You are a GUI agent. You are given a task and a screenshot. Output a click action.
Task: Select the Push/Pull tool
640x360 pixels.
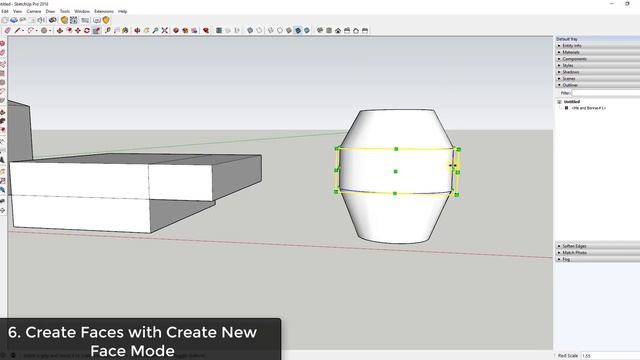60,31
